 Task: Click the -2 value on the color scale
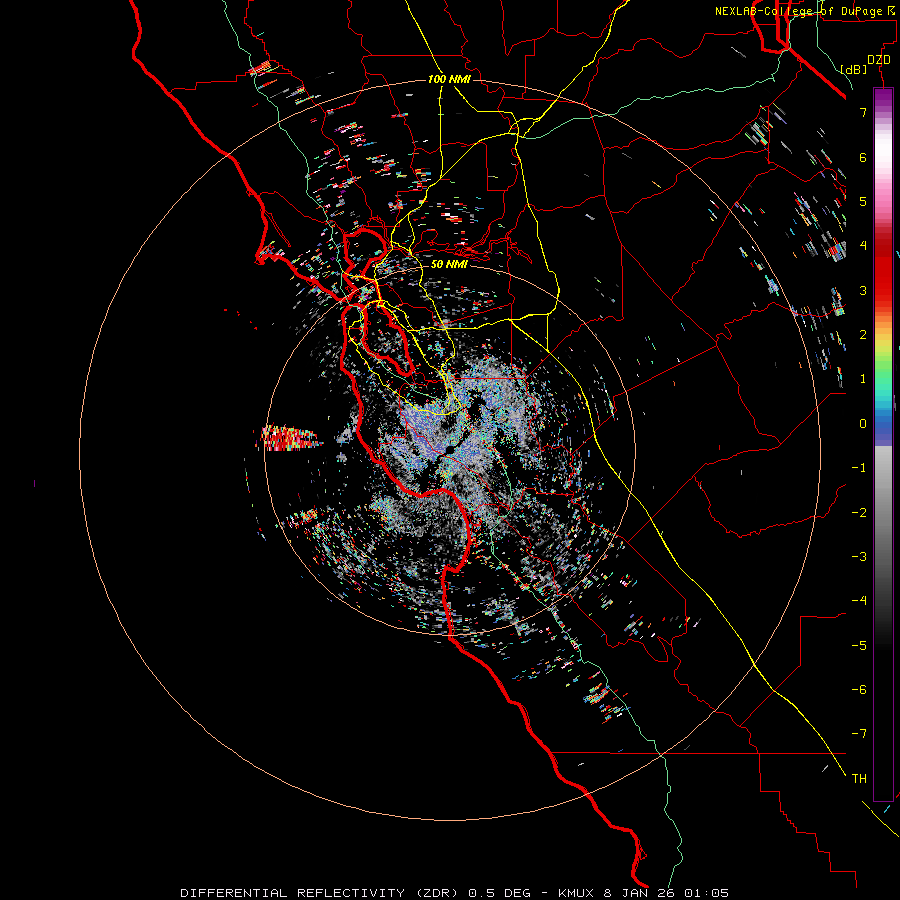(859, 513)
